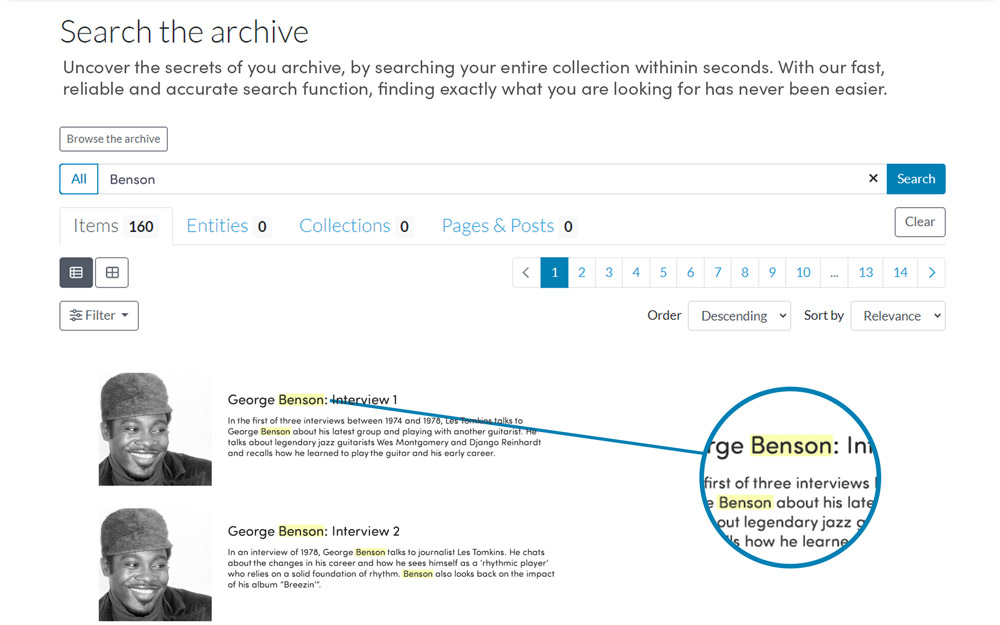Click the search field containing Benson
Image resolution: width=1000 pixels, height=625 pixels.
point(480,179)
